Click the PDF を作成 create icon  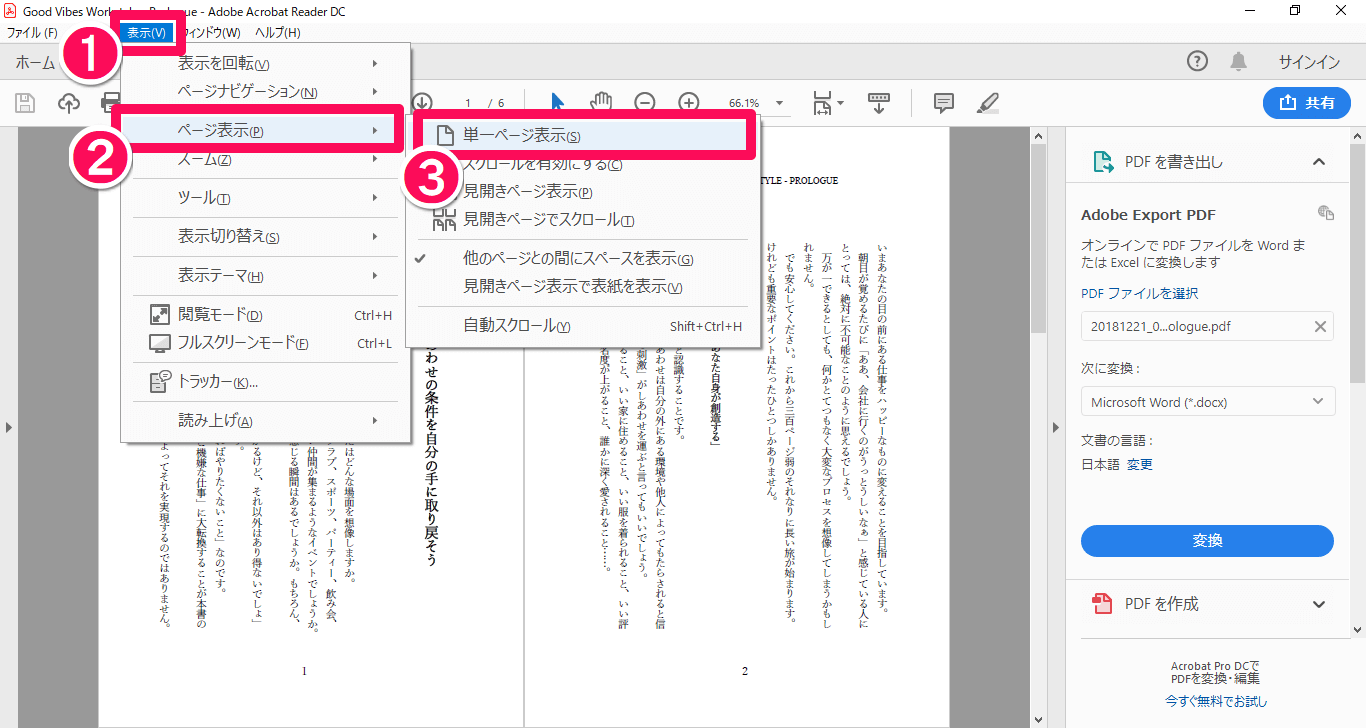coord(1102,603)
